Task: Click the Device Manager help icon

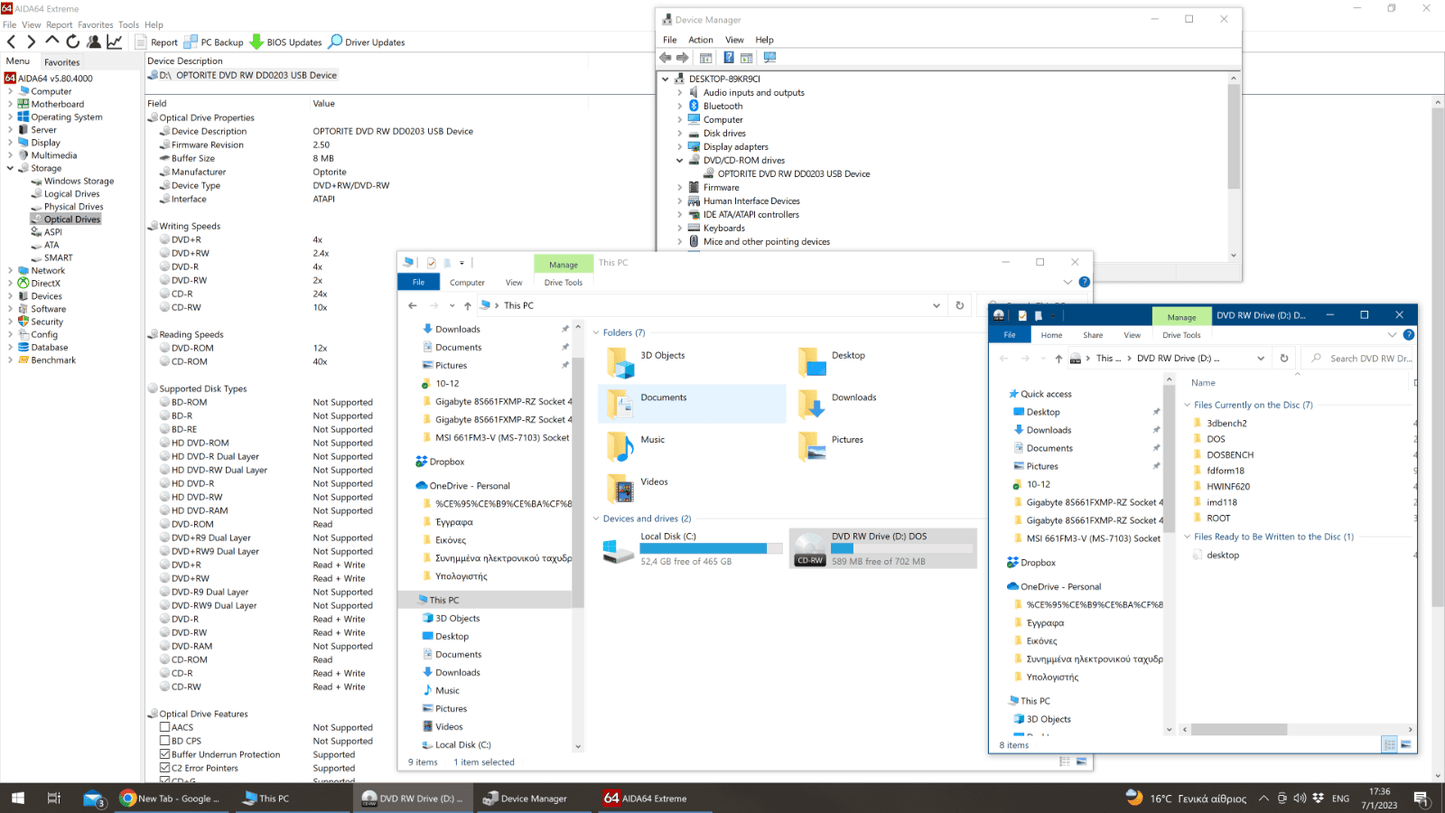Action: tap(728, 58)
